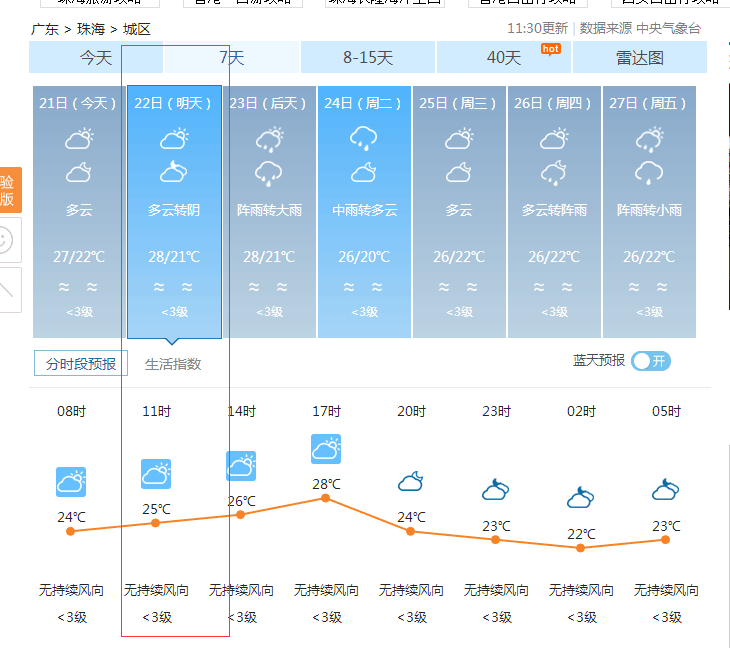Click the moderate rain icon for 24日
This screenshot has width=730, height=648.
(x=364, y=138)
